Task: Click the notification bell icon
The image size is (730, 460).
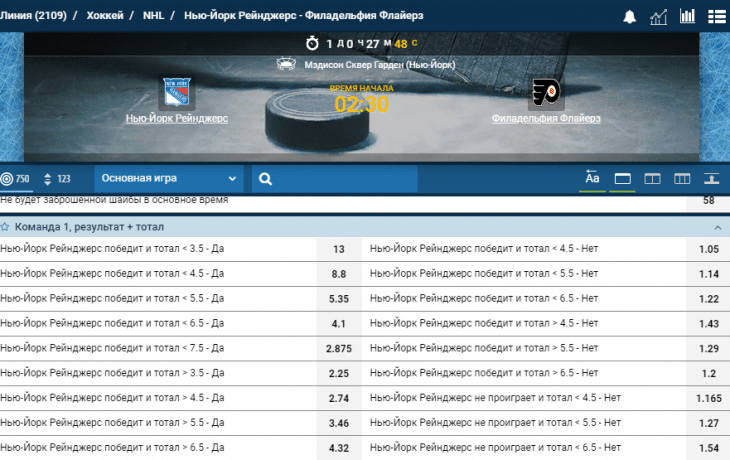Action: coord(630,16)
